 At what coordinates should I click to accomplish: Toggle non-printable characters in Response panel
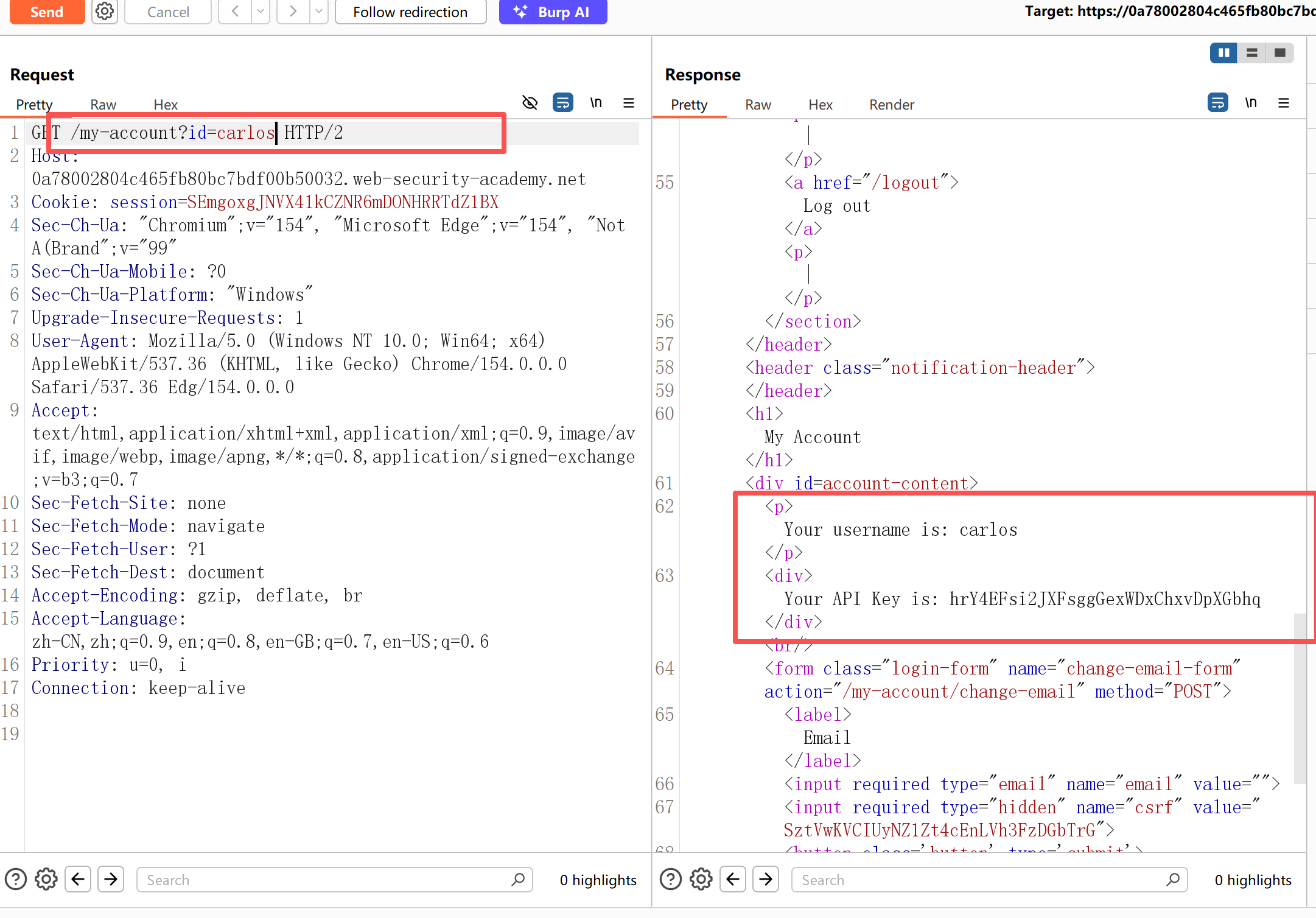point(1251,103)
